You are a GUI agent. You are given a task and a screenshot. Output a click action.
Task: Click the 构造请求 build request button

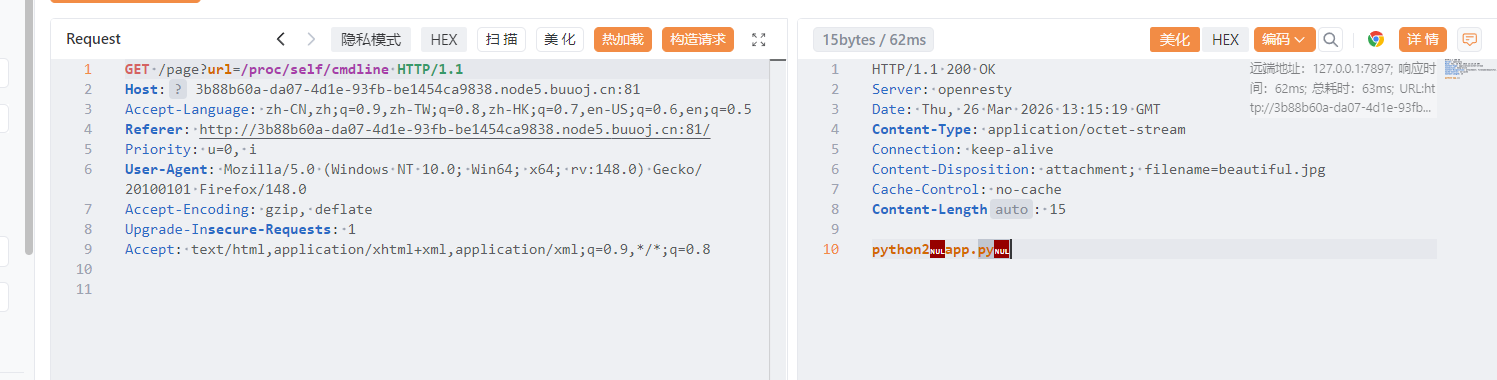point(698,39)
